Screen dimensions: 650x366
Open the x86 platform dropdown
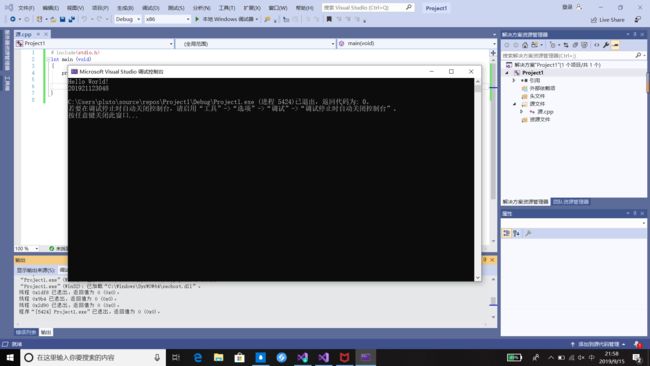click(x=167, y=19)
